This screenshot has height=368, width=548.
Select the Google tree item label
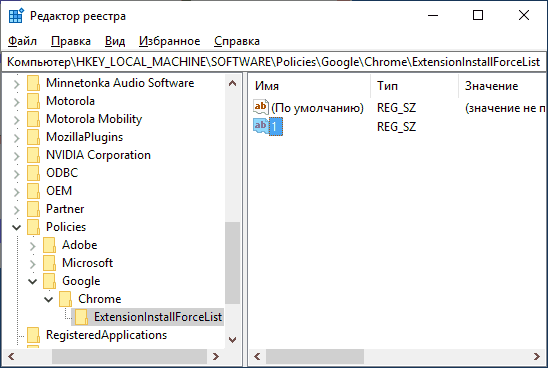(x=81, y=281)
